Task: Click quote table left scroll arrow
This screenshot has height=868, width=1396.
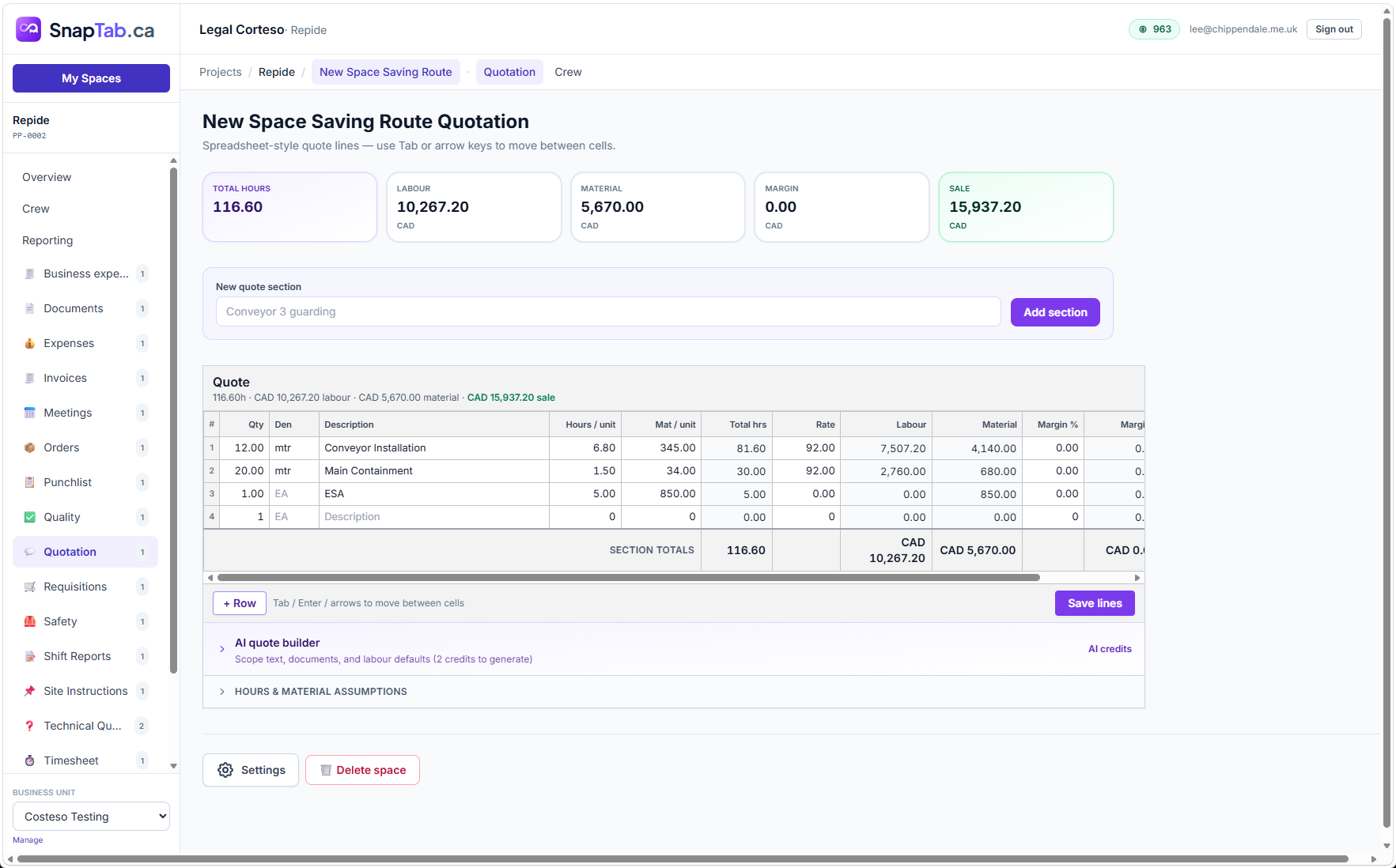Action: (210, 578)
